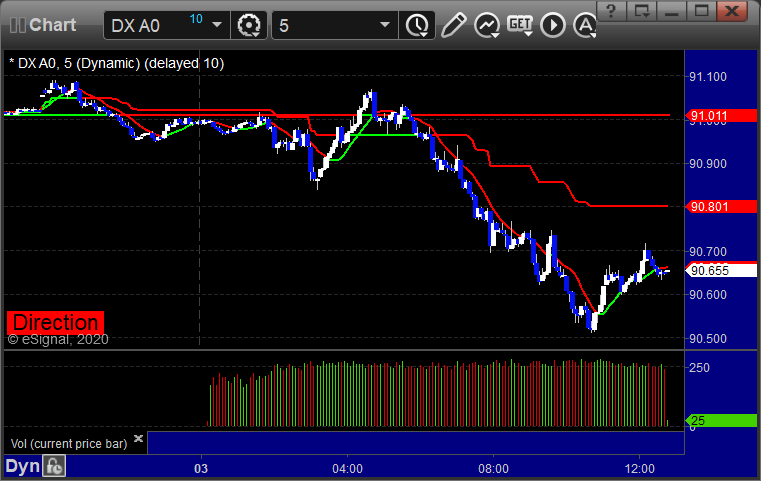Click the pop-out window icon in title bar
Screen dimensions: 761x481
coord(642,11)
